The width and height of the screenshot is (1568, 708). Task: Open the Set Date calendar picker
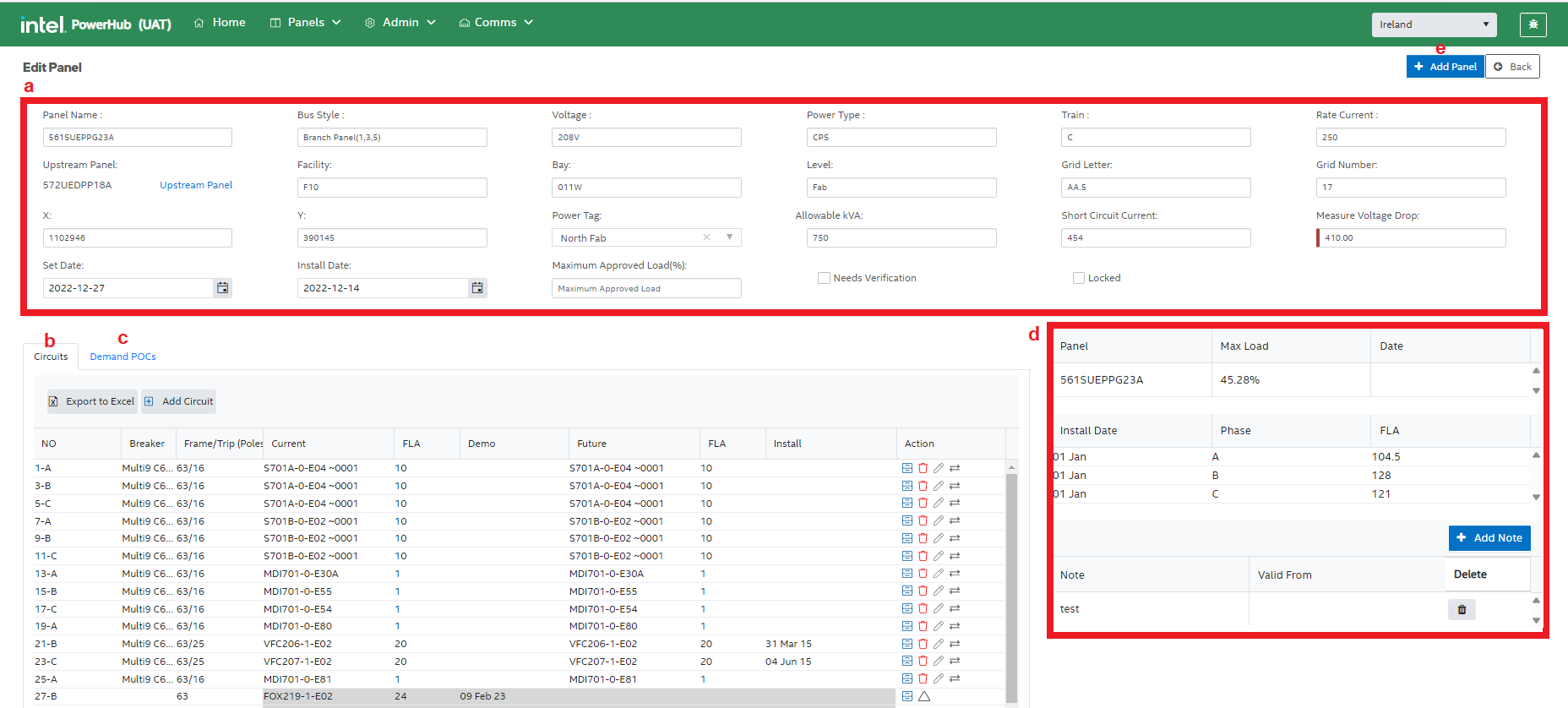(x=222, y=288)
